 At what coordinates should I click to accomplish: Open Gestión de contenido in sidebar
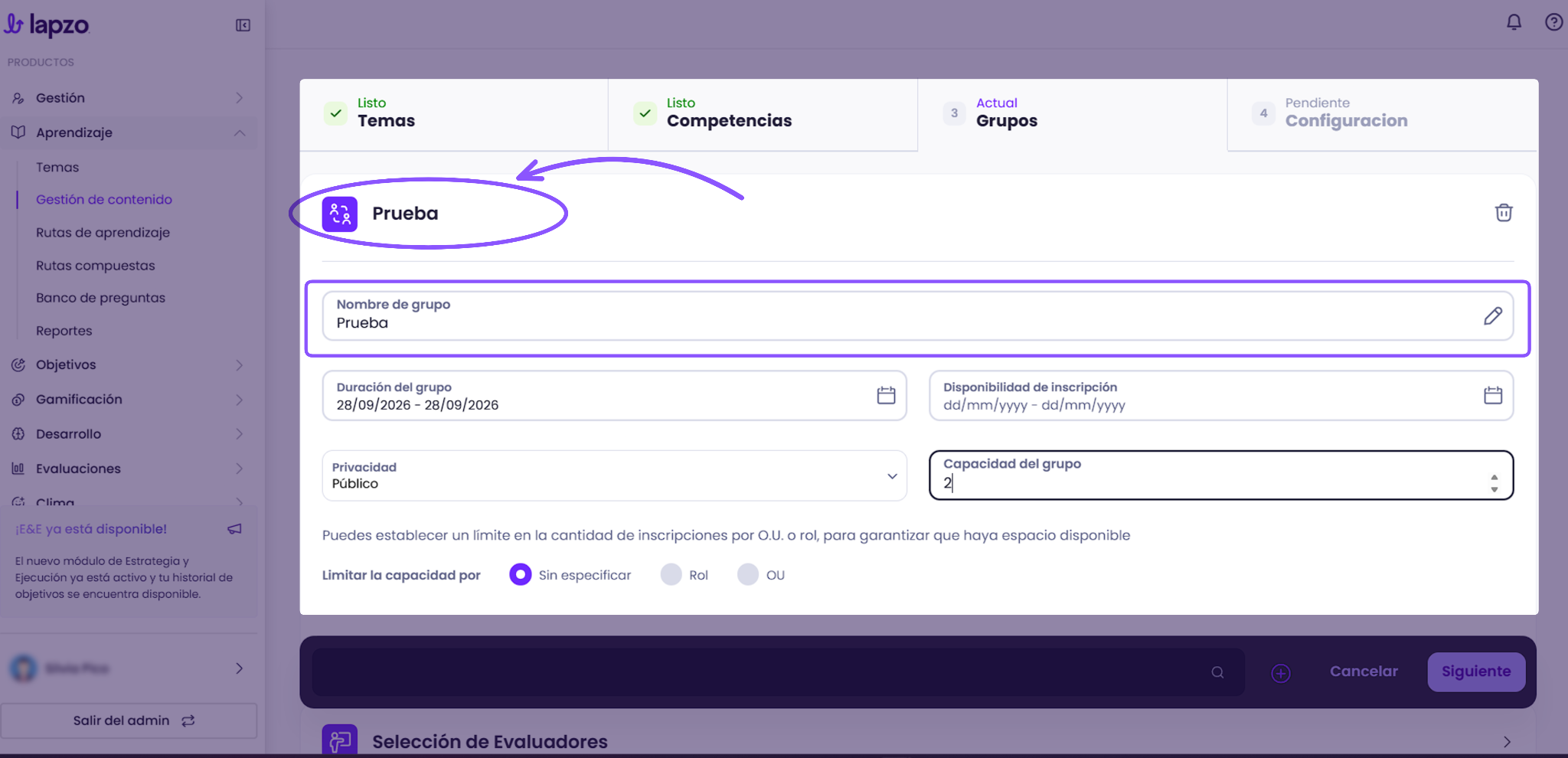pos(104,199)
